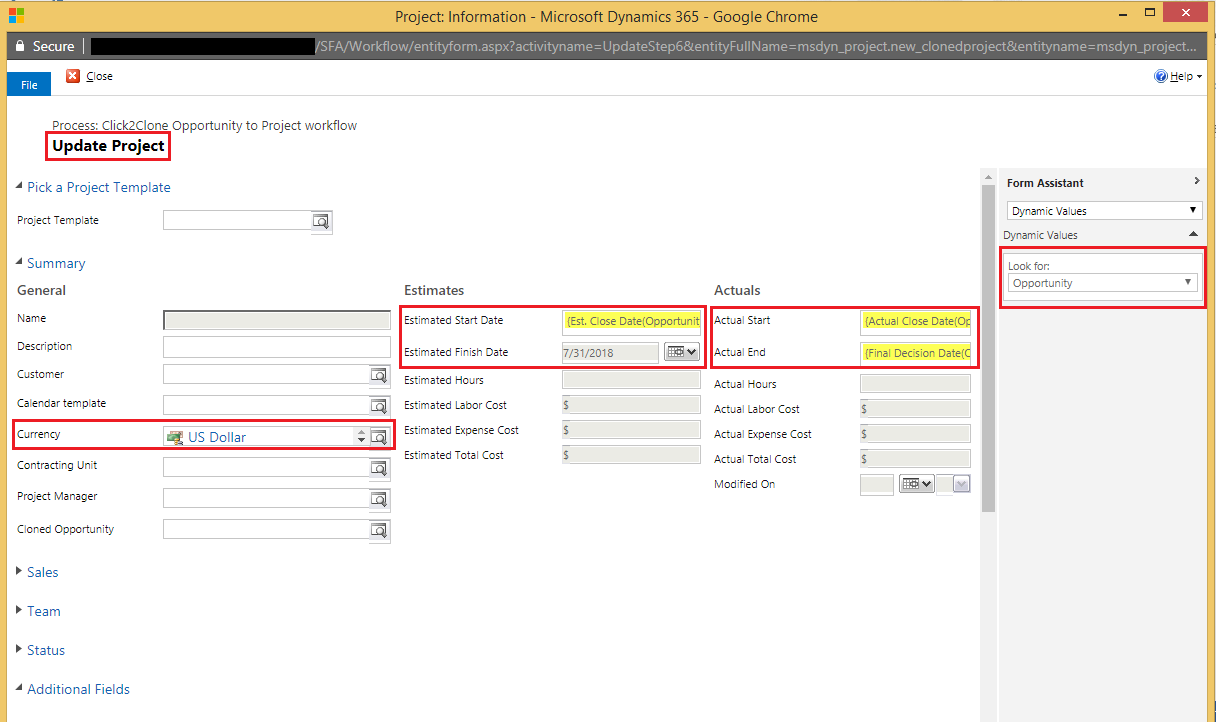Viewport: 1216px width, 722px height.
Task: Click the Secure padlock icon in the address bar
Action: coord(19,46)
